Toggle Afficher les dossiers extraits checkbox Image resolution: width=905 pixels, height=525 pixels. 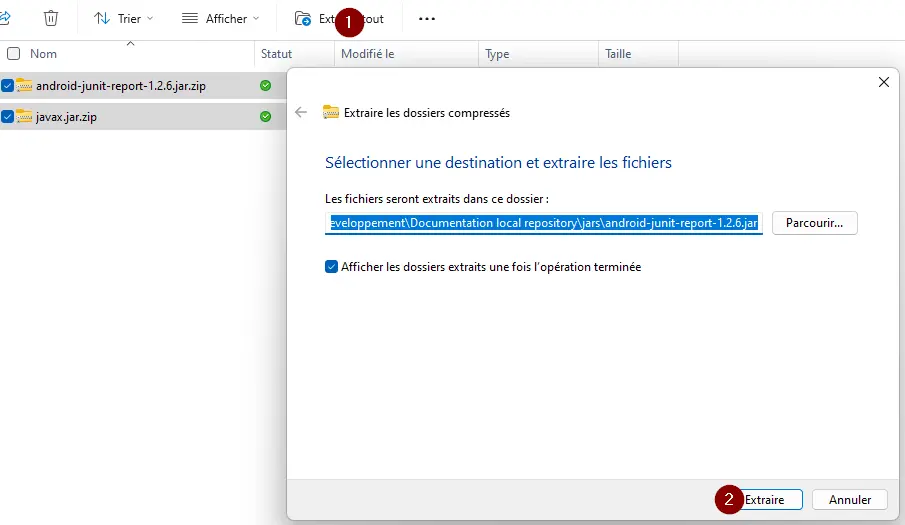coord(331,267)
